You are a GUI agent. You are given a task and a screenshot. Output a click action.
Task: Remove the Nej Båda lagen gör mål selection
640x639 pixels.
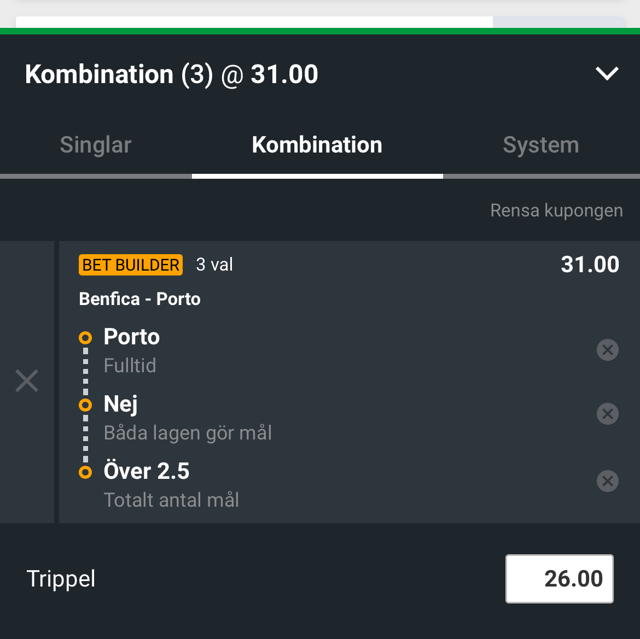coord(607,414)
